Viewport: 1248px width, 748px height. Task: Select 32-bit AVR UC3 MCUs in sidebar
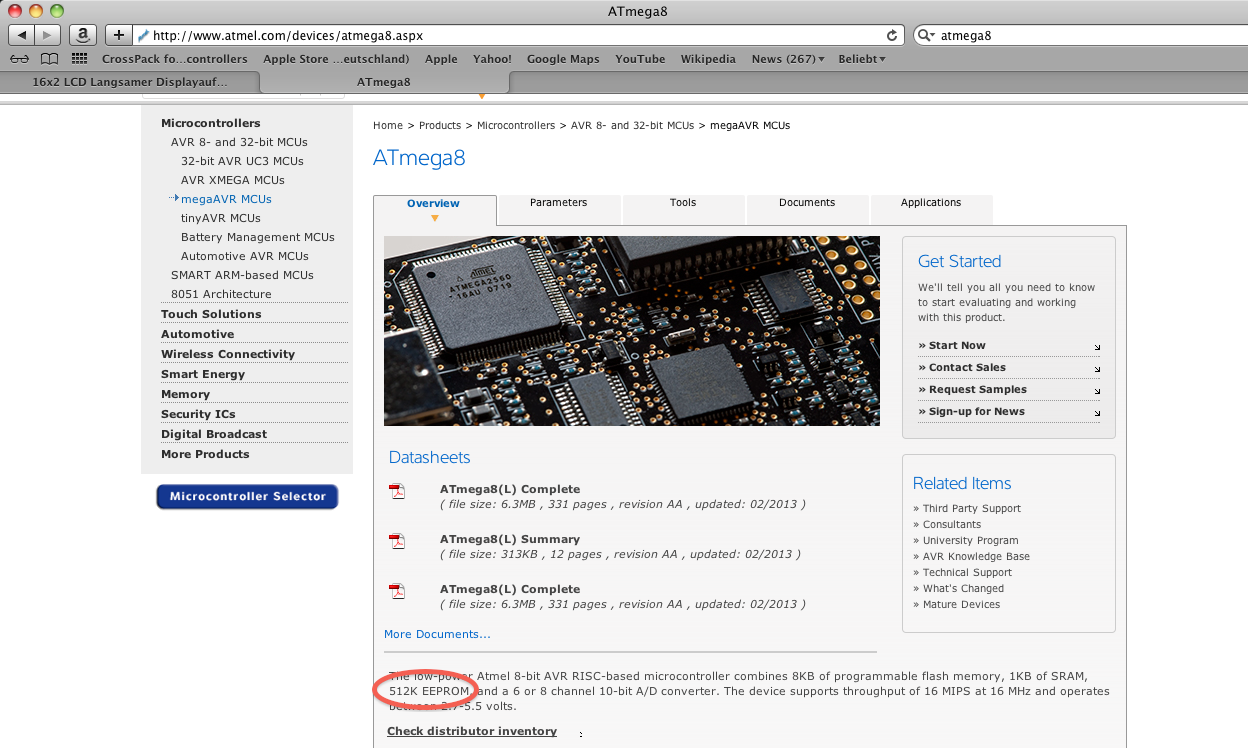click(x=242, y=161)
